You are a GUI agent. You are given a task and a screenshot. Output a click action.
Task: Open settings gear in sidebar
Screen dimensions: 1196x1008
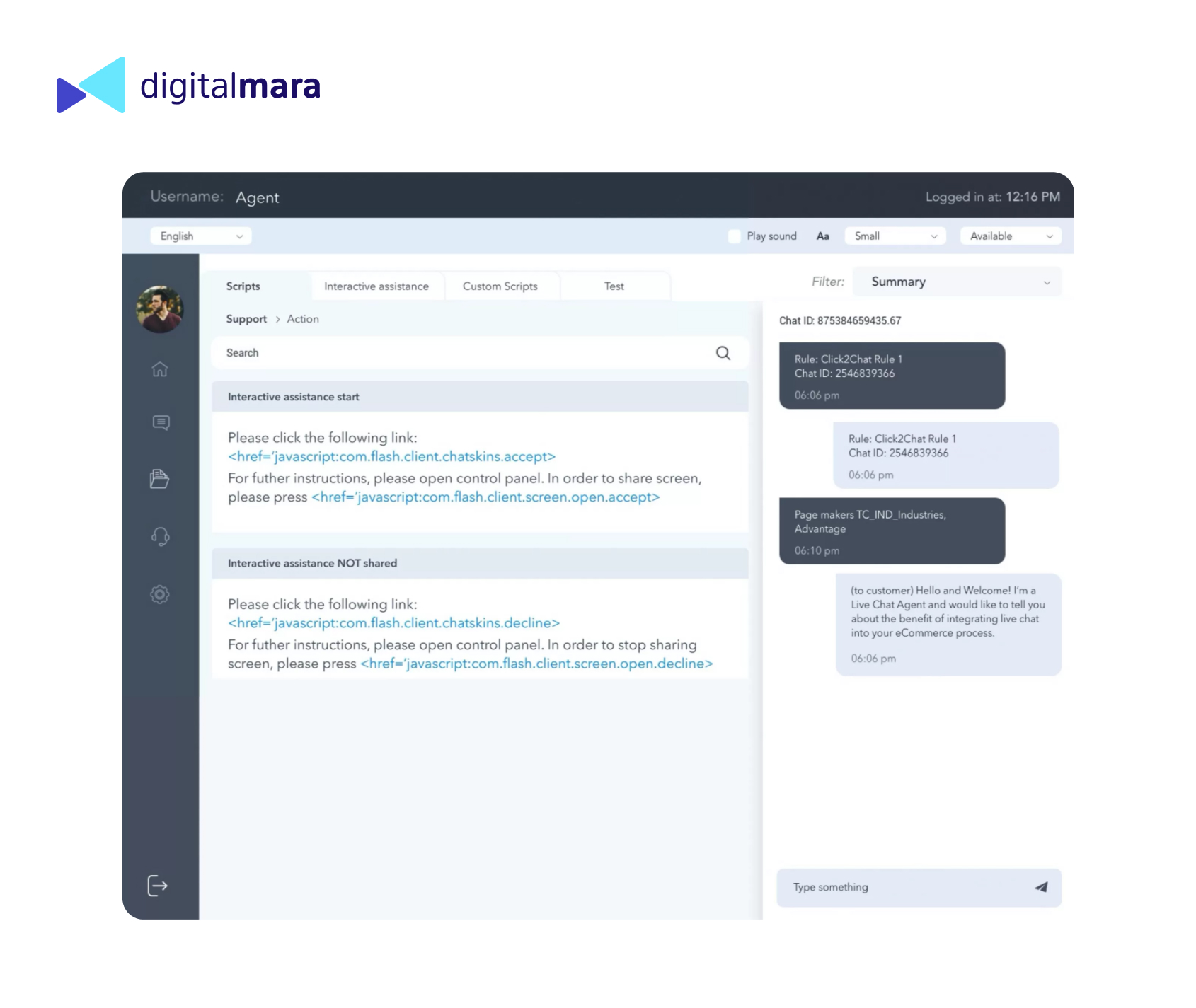pyautogui.click(x=160, y=594)
